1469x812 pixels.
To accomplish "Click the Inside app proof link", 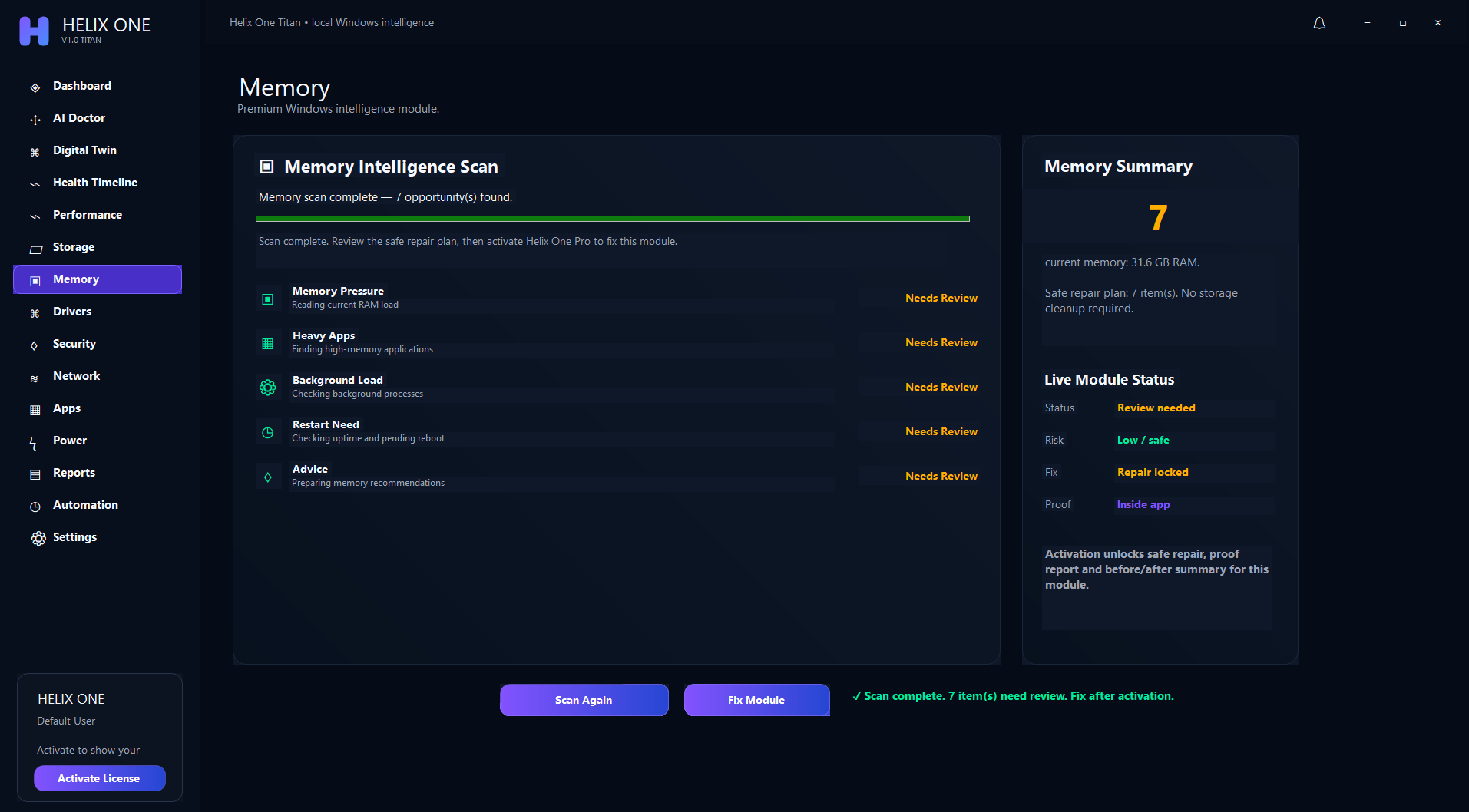I will pos(1143,504).
